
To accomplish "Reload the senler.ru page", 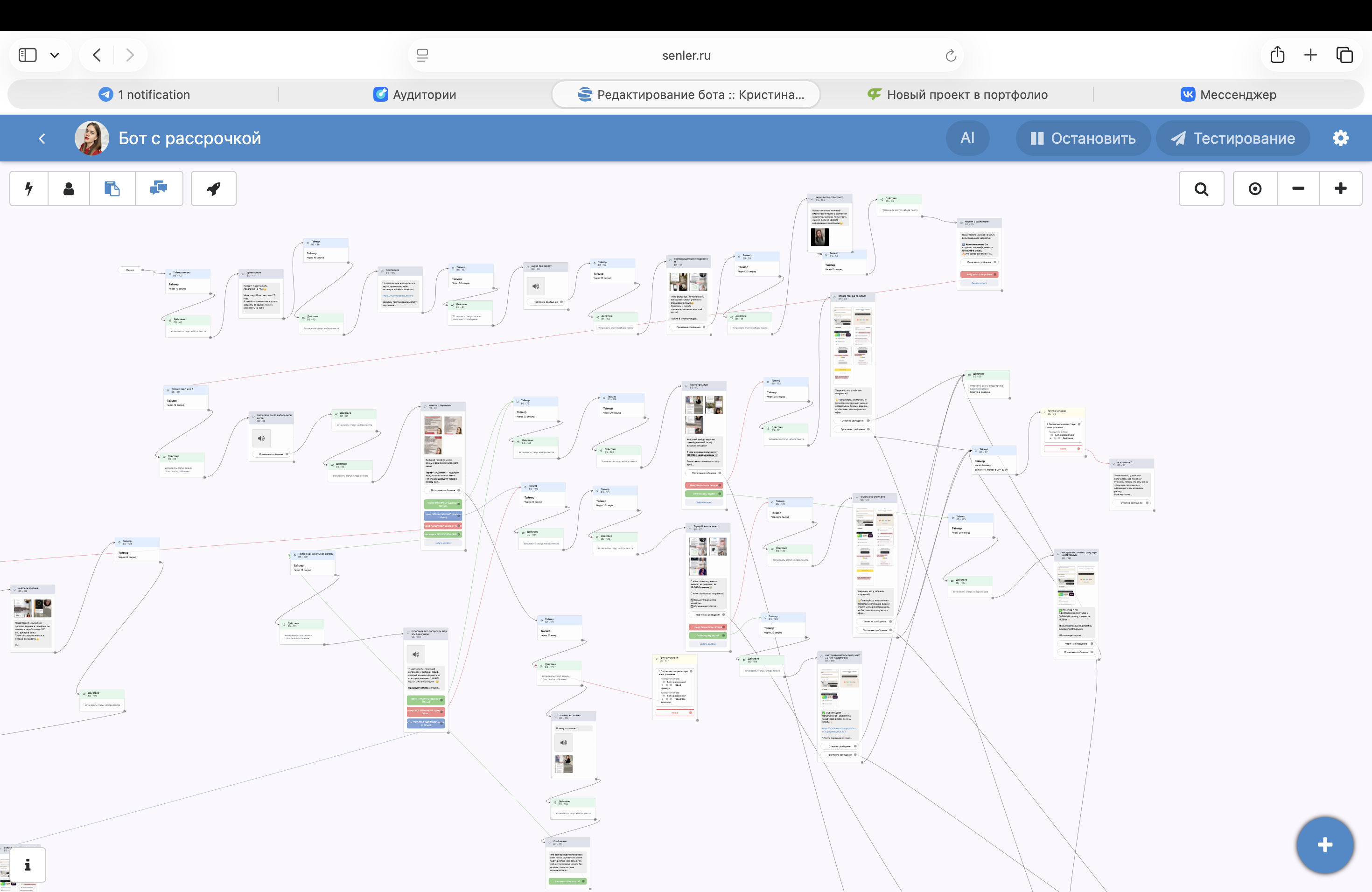I will (x=951, y=56).
